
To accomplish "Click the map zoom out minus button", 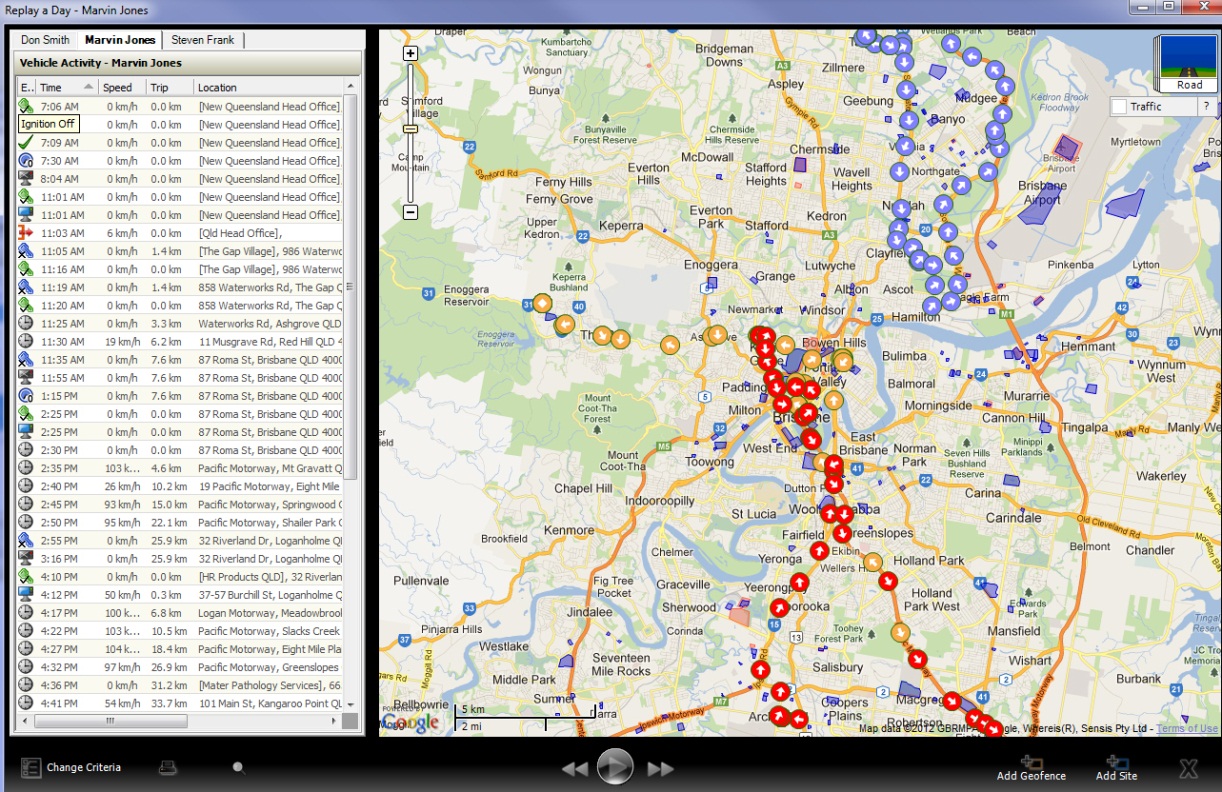I will tap(410, 212).
